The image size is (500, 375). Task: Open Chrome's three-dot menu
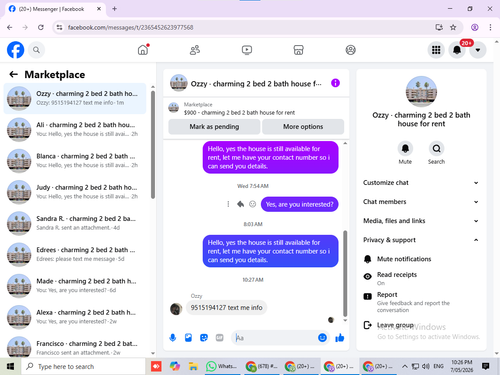(x=490, y=27)
